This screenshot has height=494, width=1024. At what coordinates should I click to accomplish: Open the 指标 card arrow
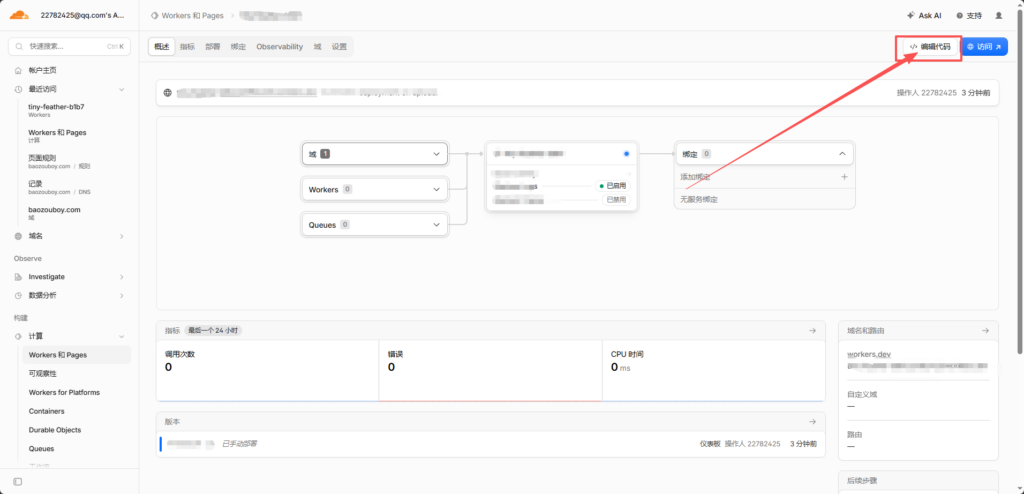(x=812, y=331)
